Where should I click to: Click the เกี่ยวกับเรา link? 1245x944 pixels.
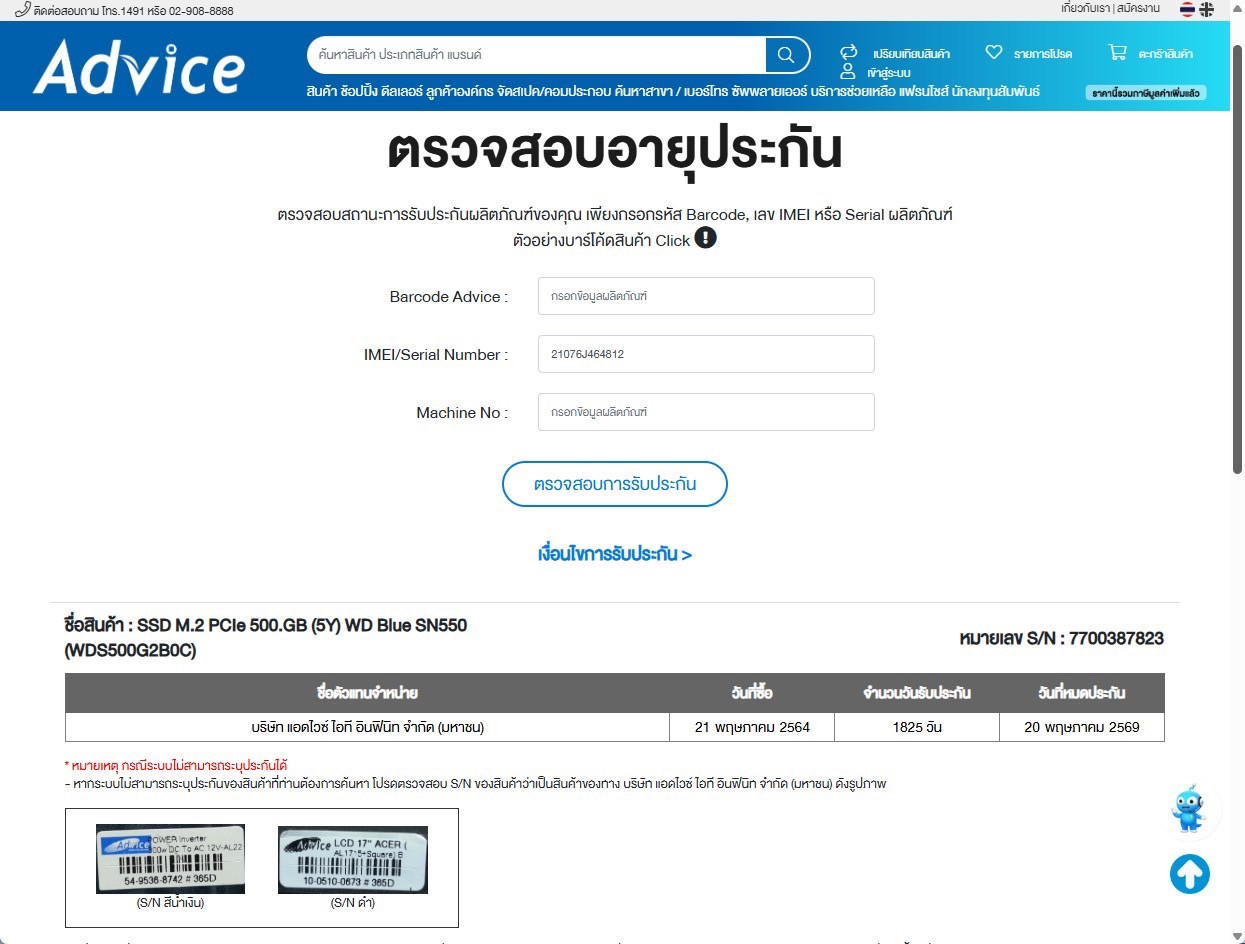pyautogui.click(x=1087, y=9)
